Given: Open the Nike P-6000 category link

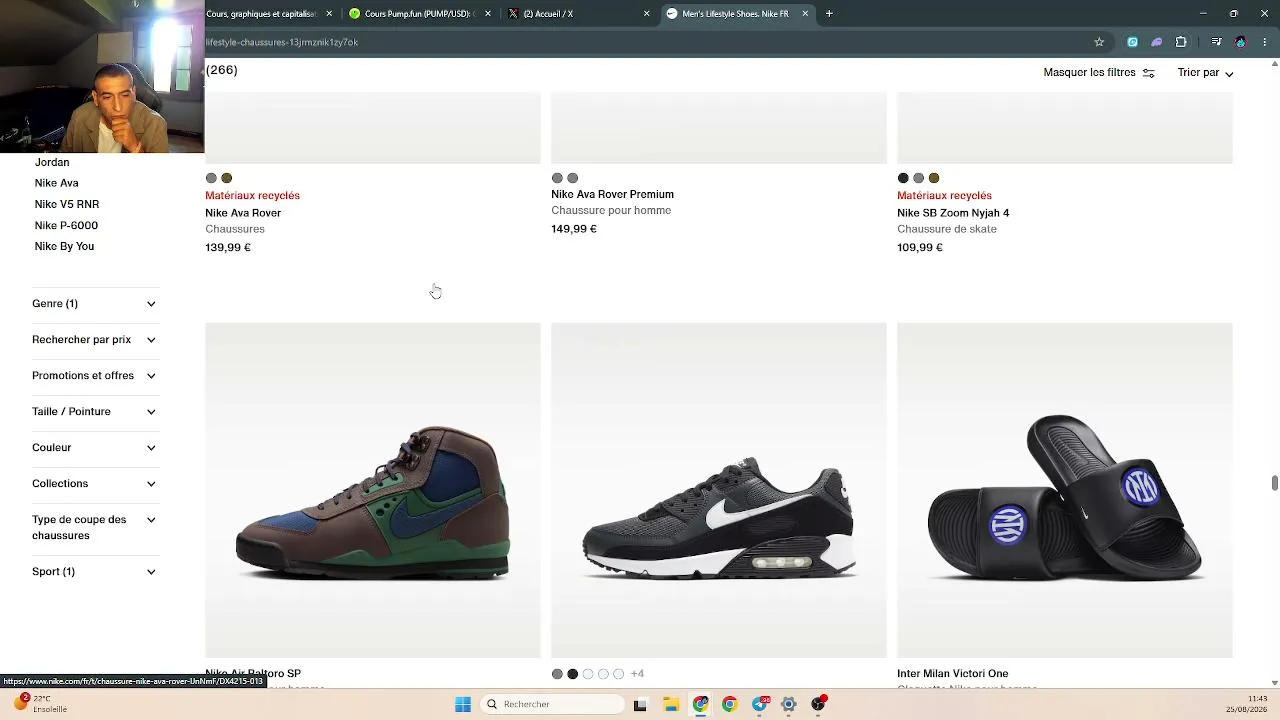Looking at the screenshot, I should [66, 225].
